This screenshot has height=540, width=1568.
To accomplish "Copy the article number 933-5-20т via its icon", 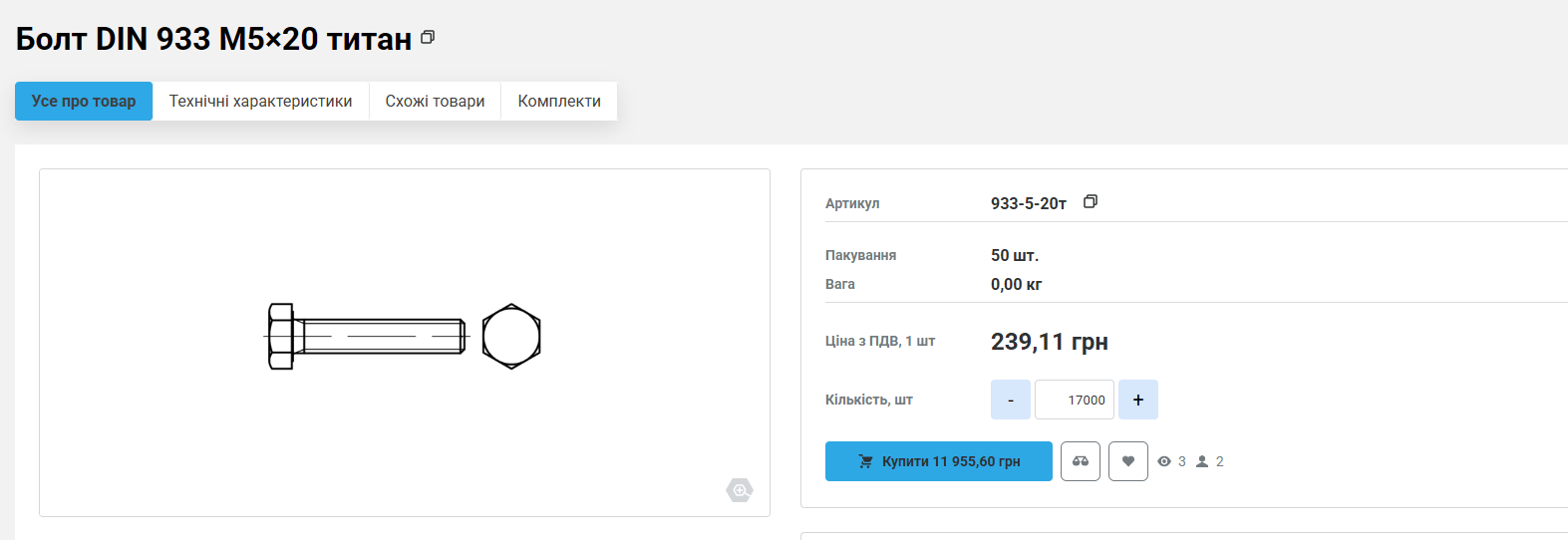I will tap(1091, 201).
